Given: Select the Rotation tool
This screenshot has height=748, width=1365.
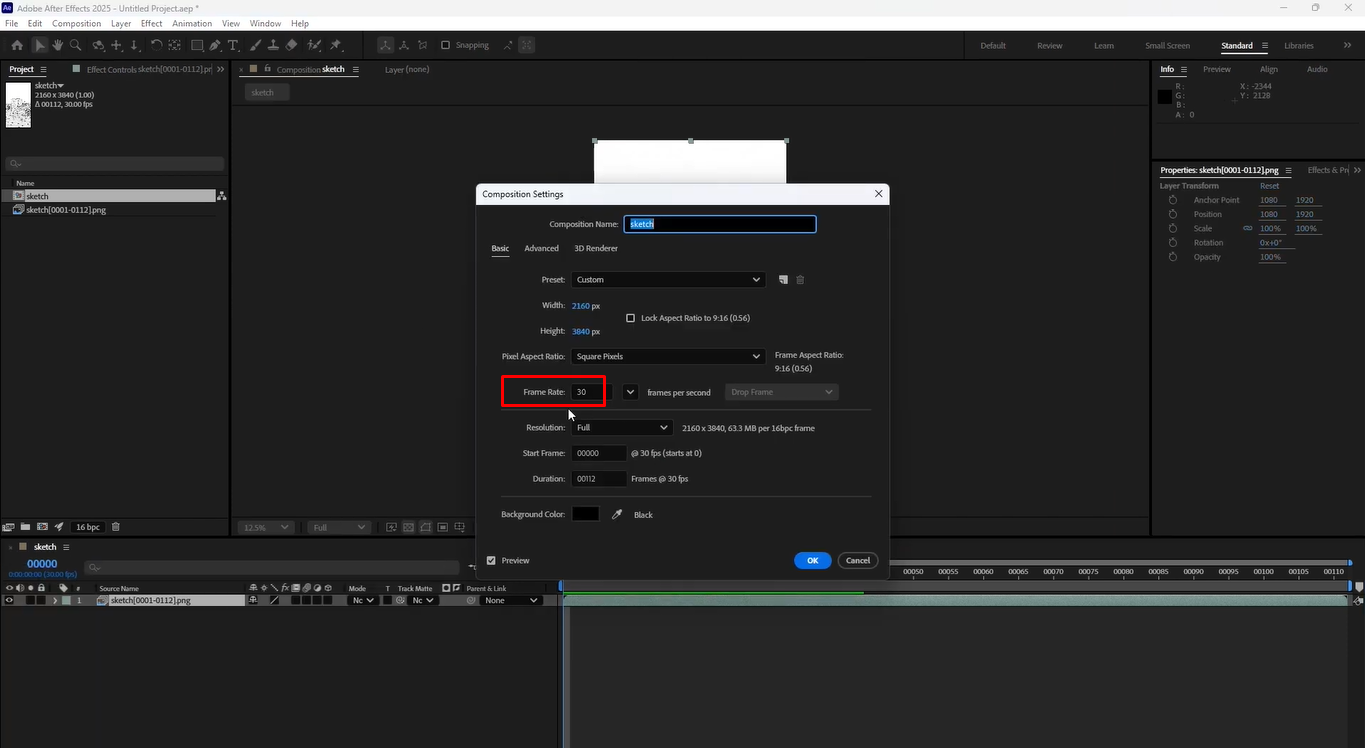Looking at the screenshot, I should (156, 45).
